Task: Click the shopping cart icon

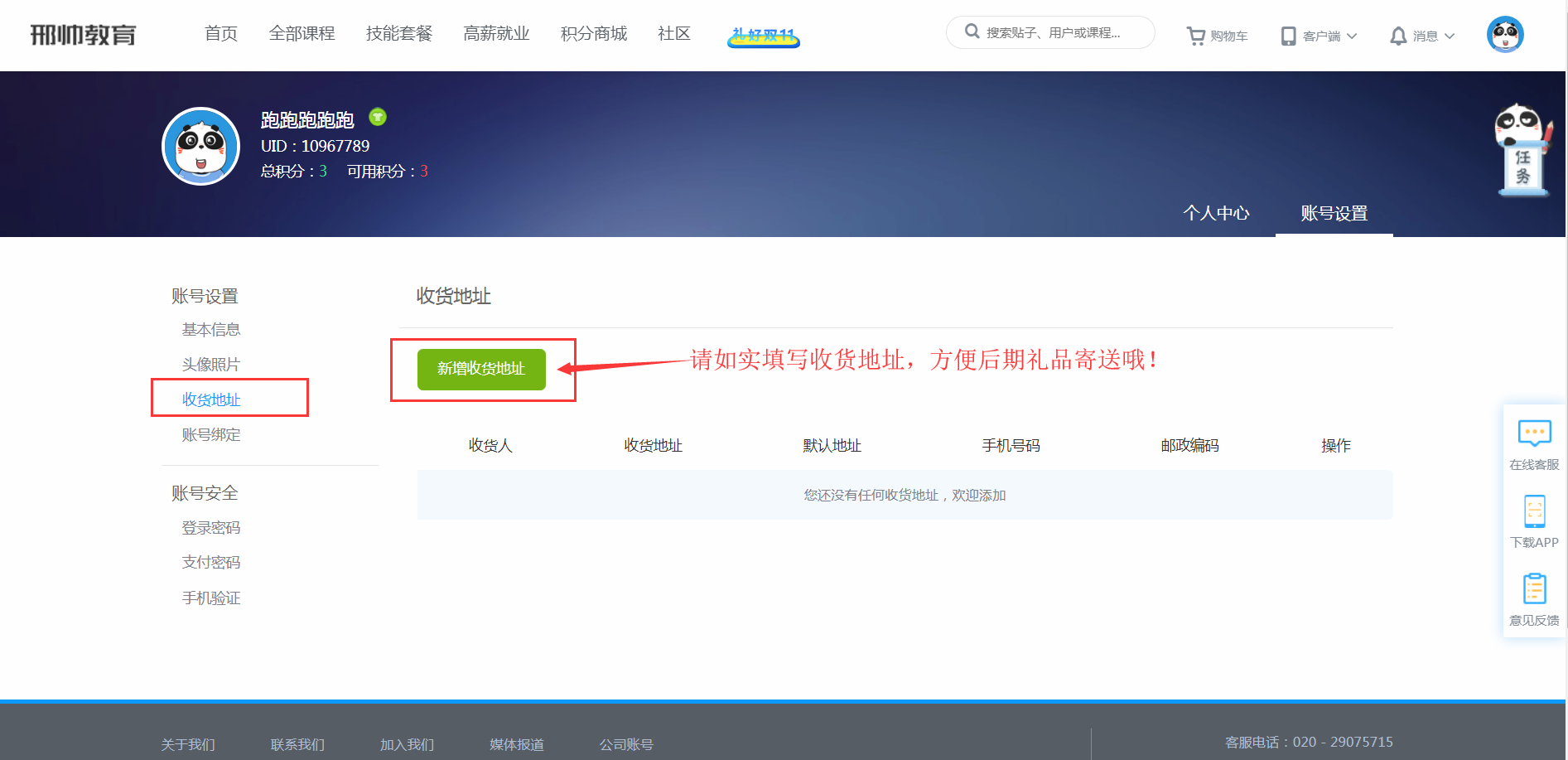Action: pos(1195,36)
